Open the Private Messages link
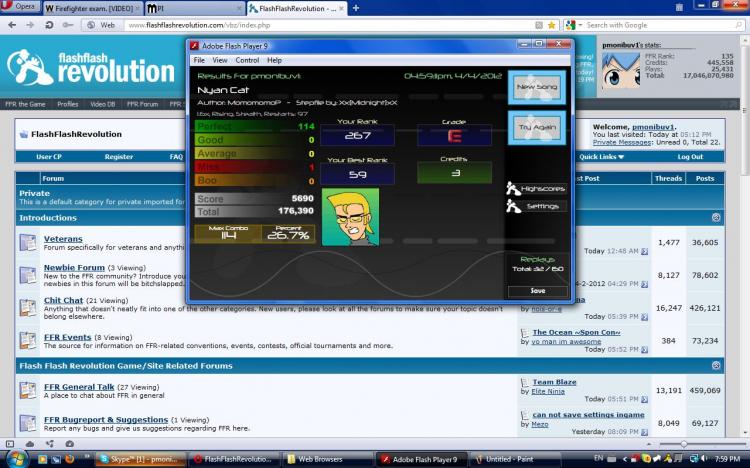The height and width of the screenshot is (468, 750). [622, 142]
